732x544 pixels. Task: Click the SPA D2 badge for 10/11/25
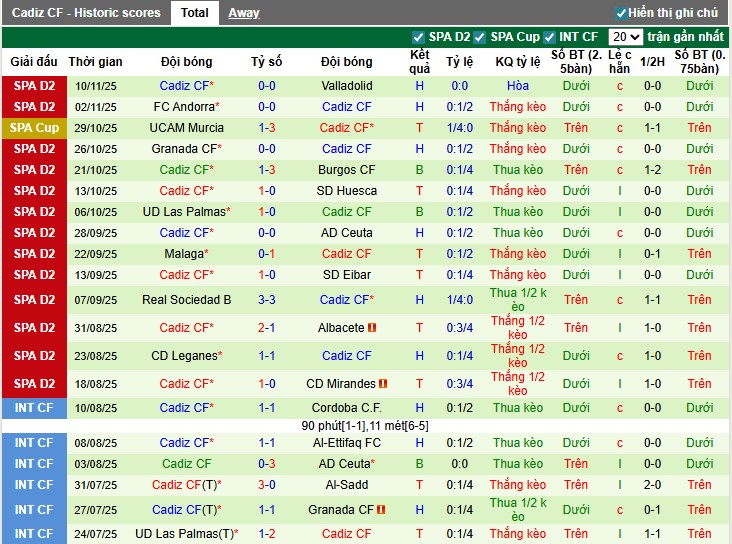pos(34,86)
